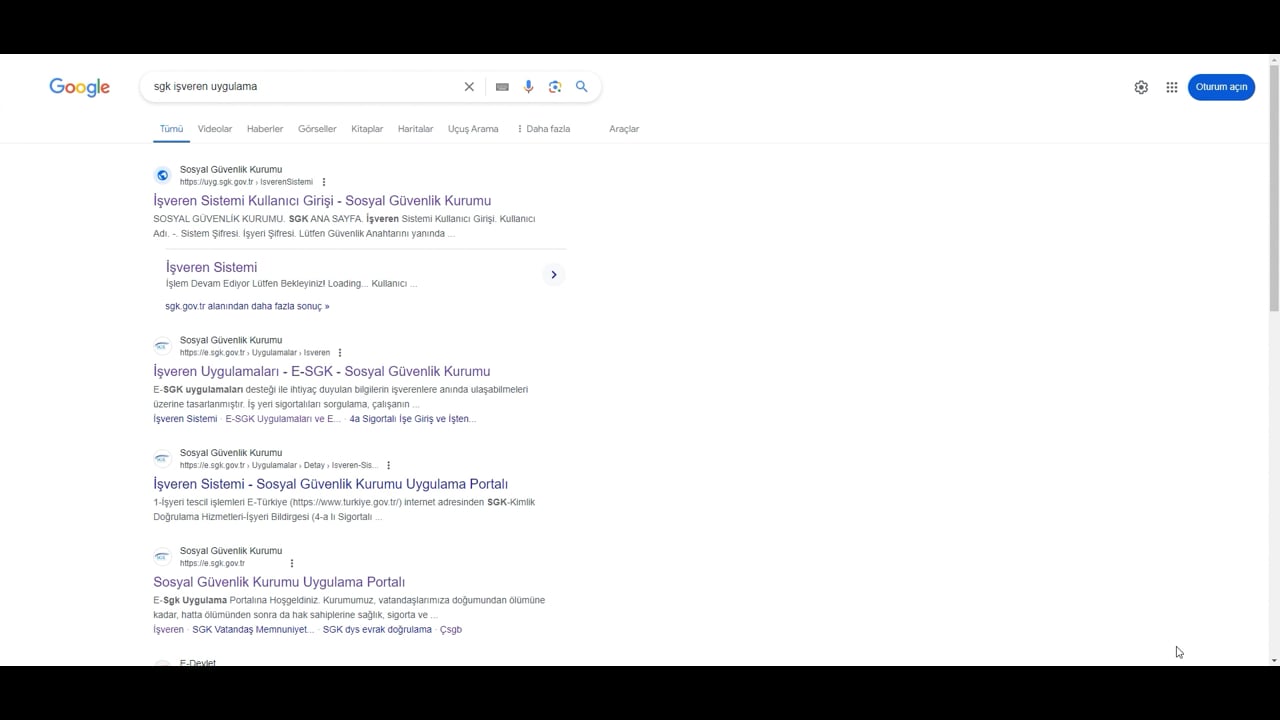This screenshot has height=720, width=1280.
Task: Clear the search box with the X icon
Action: coord(469,87)
